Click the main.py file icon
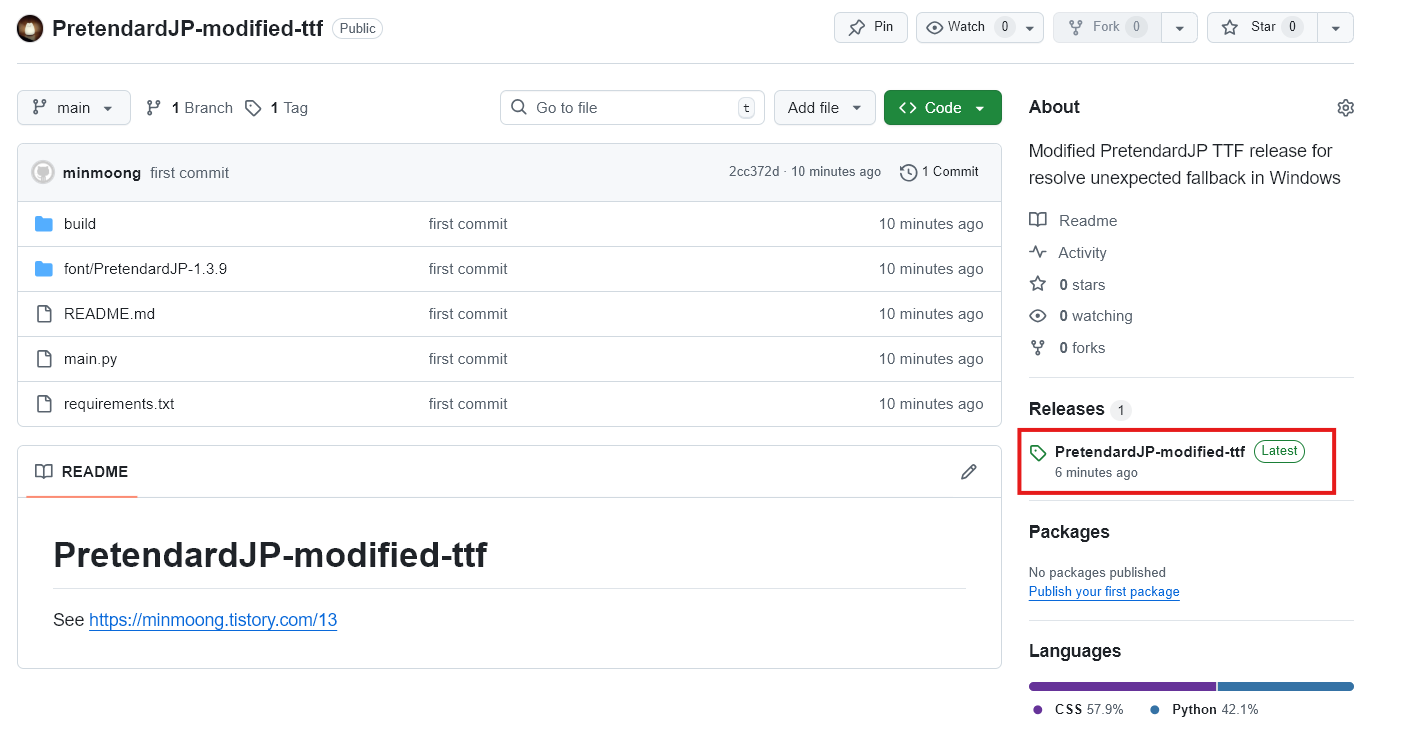 coord(44,359)
